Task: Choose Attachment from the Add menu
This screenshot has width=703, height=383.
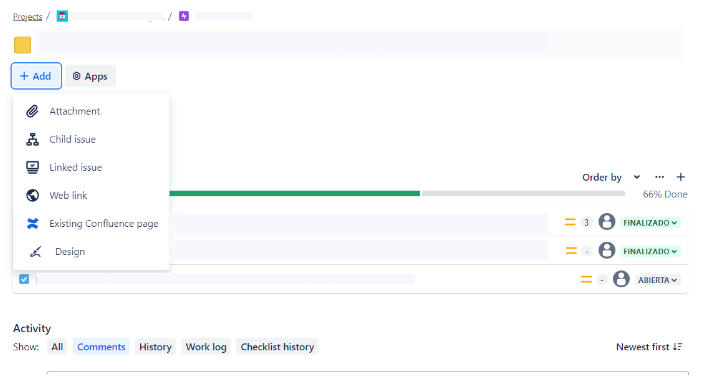Action: (x=91, y=111)
